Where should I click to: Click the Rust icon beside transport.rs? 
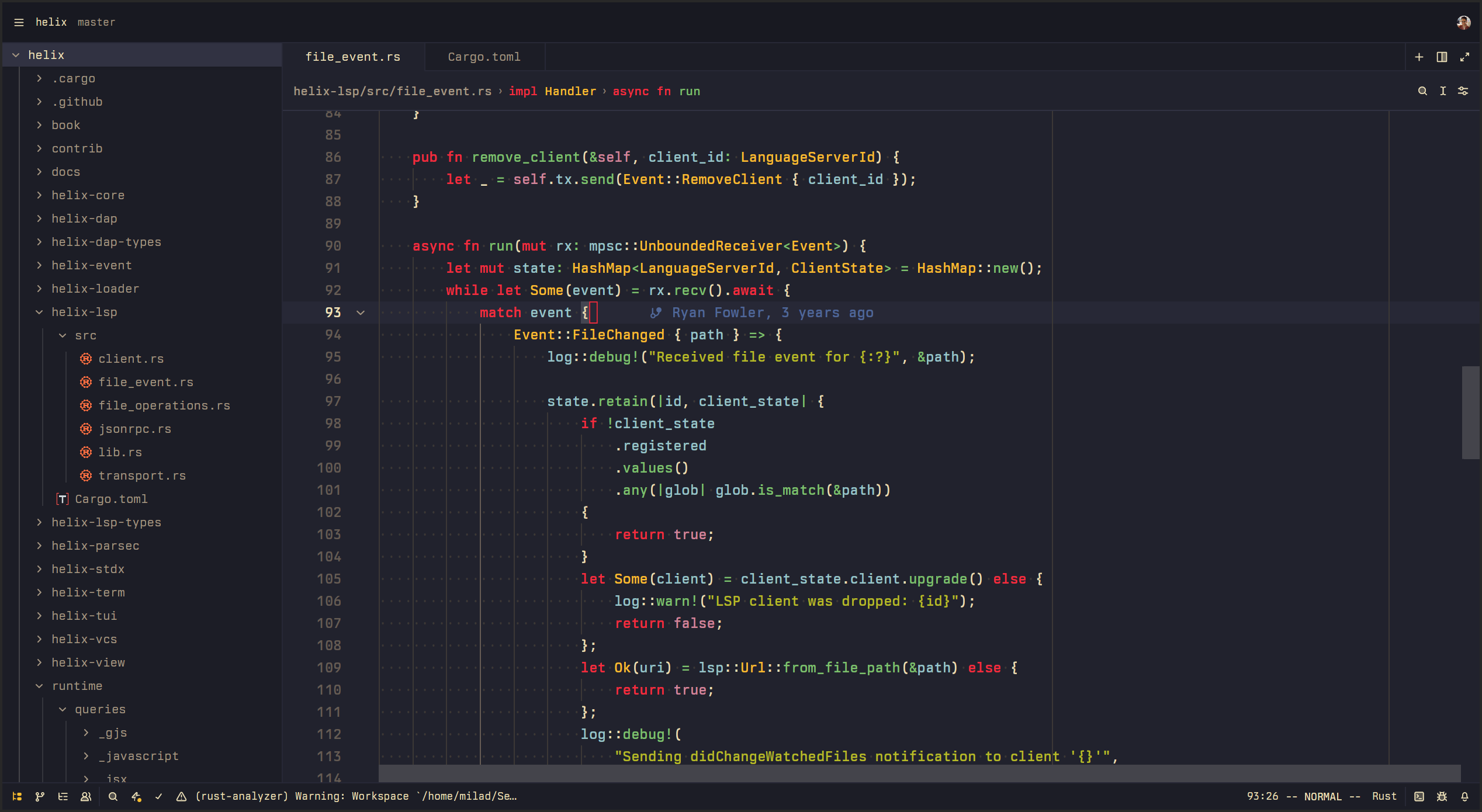86,476
